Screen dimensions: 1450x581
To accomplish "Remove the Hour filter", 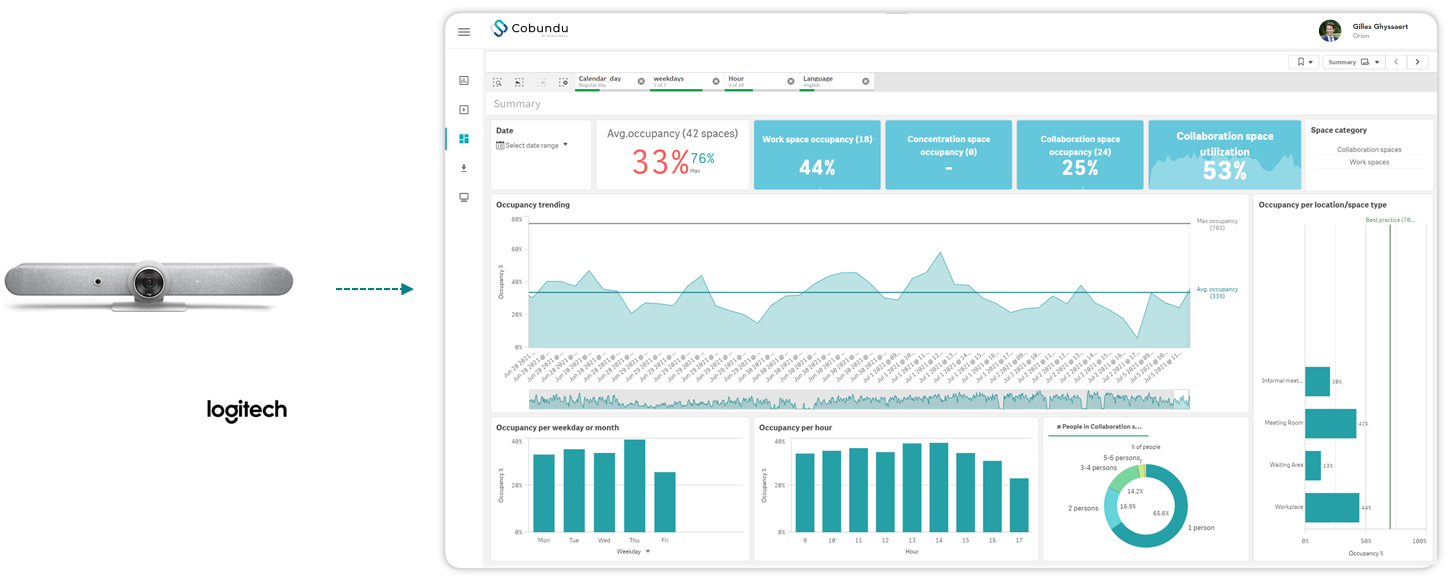I will (791, 81).
